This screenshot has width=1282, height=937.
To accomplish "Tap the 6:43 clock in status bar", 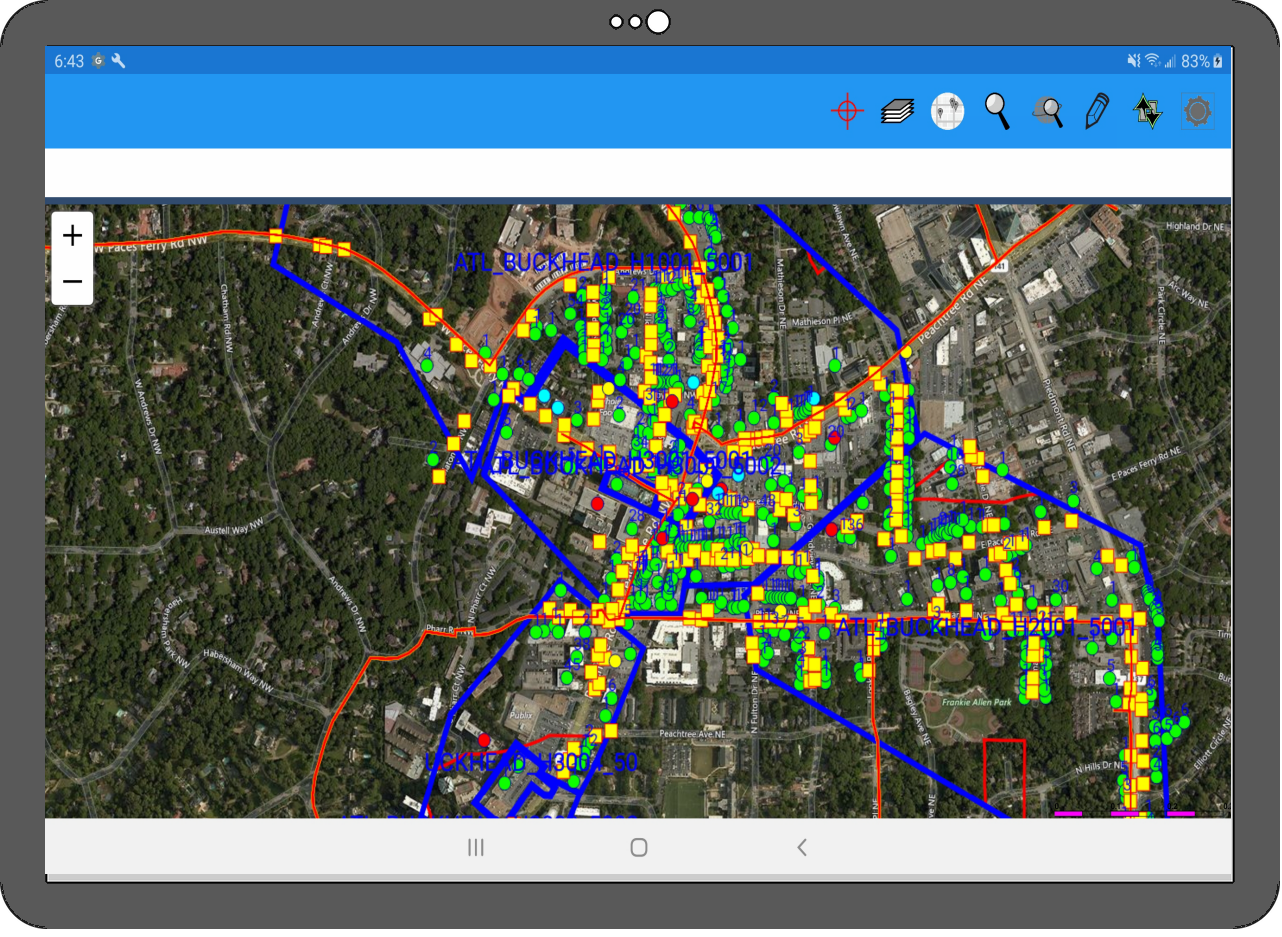I will 69,61.
